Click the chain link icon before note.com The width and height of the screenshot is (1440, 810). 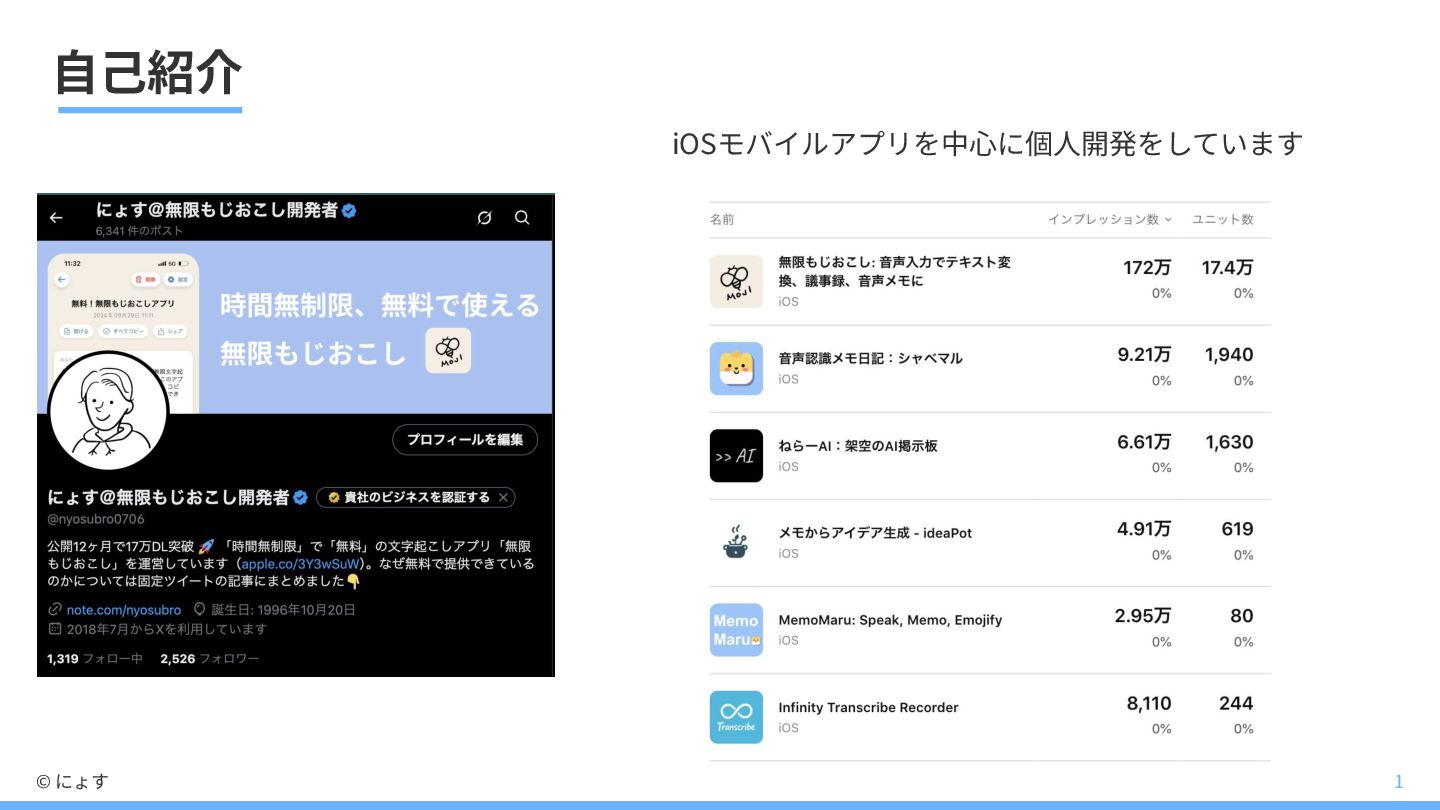(x=55, y=609)
